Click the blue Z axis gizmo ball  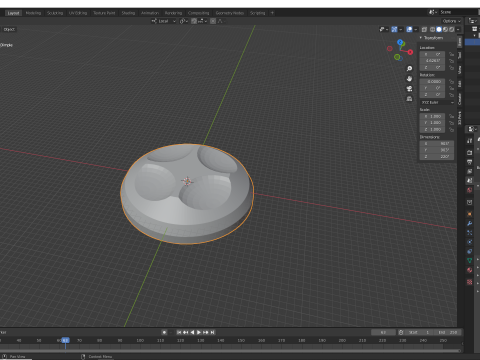click(400, 43)
